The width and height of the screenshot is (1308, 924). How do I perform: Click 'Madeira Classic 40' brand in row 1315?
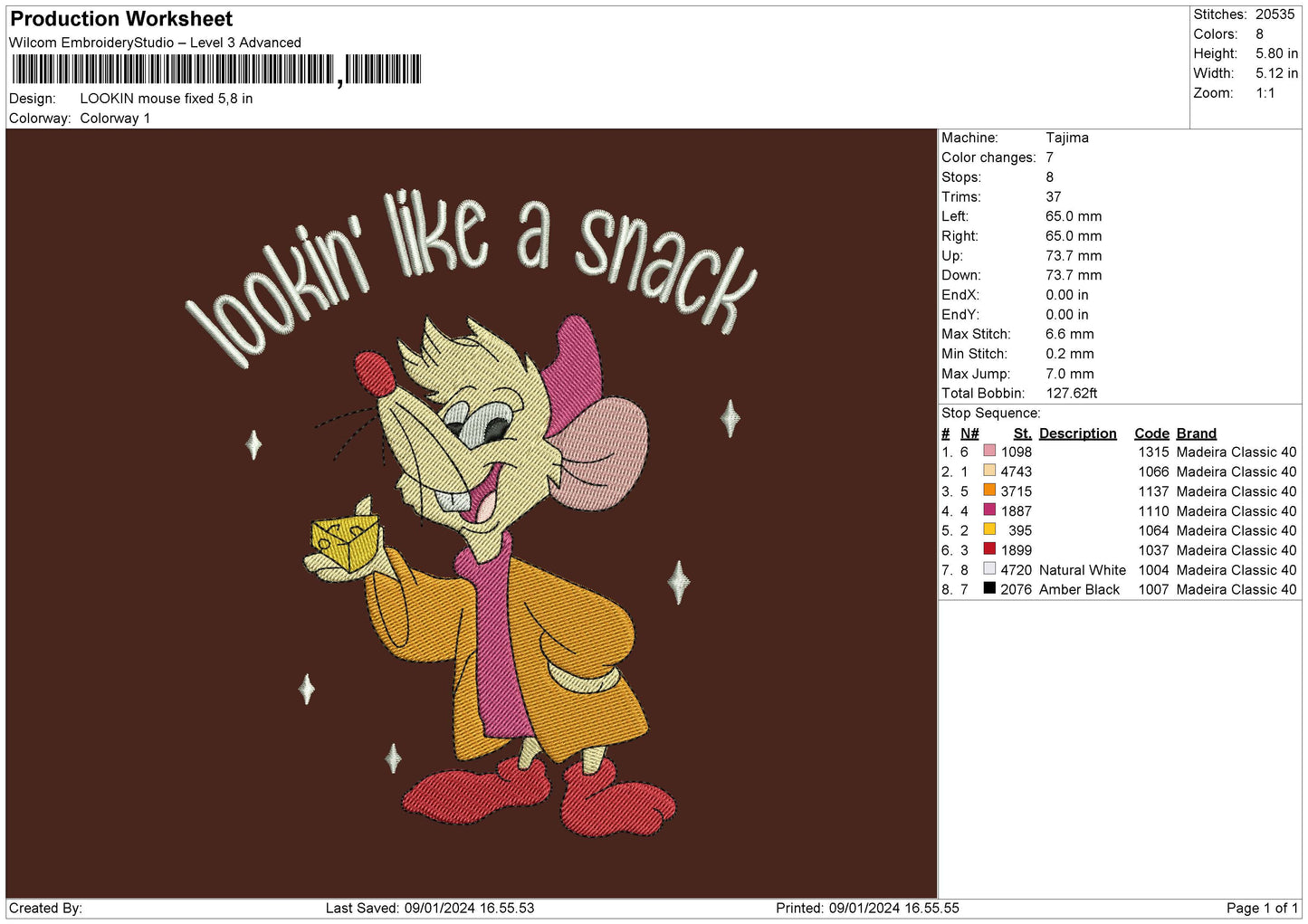pos(1236,452)
